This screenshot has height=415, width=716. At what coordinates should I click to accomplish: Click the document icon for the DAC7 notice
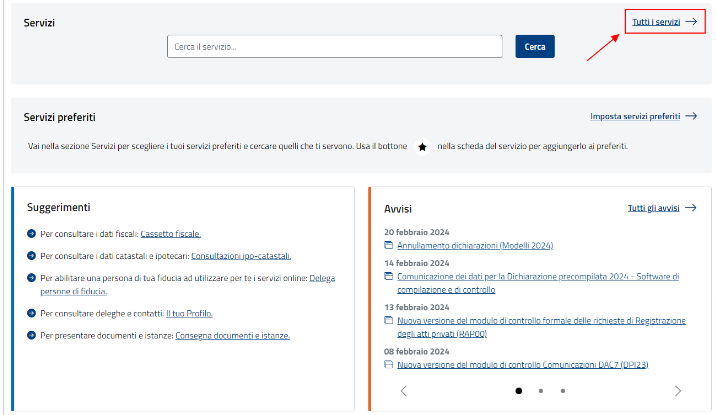[x=389, y=365]
